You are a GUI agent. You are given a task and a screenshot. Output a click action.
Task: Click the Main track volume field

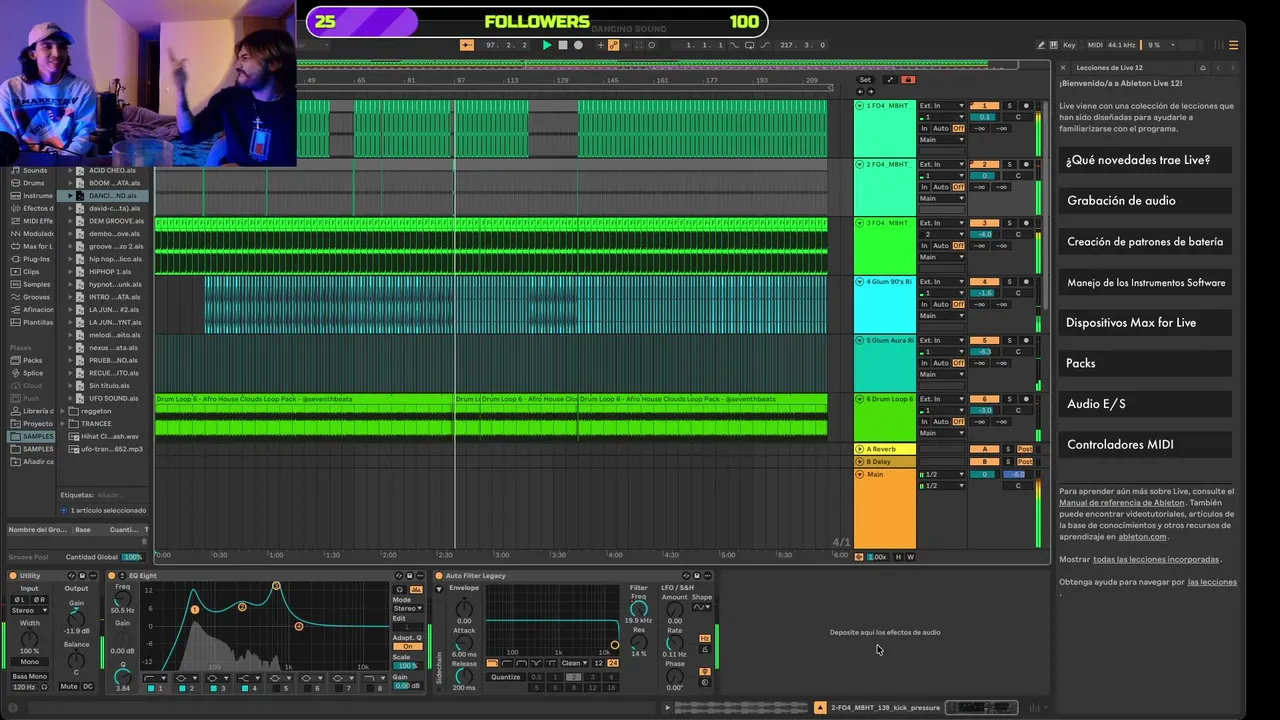[985, 474]
